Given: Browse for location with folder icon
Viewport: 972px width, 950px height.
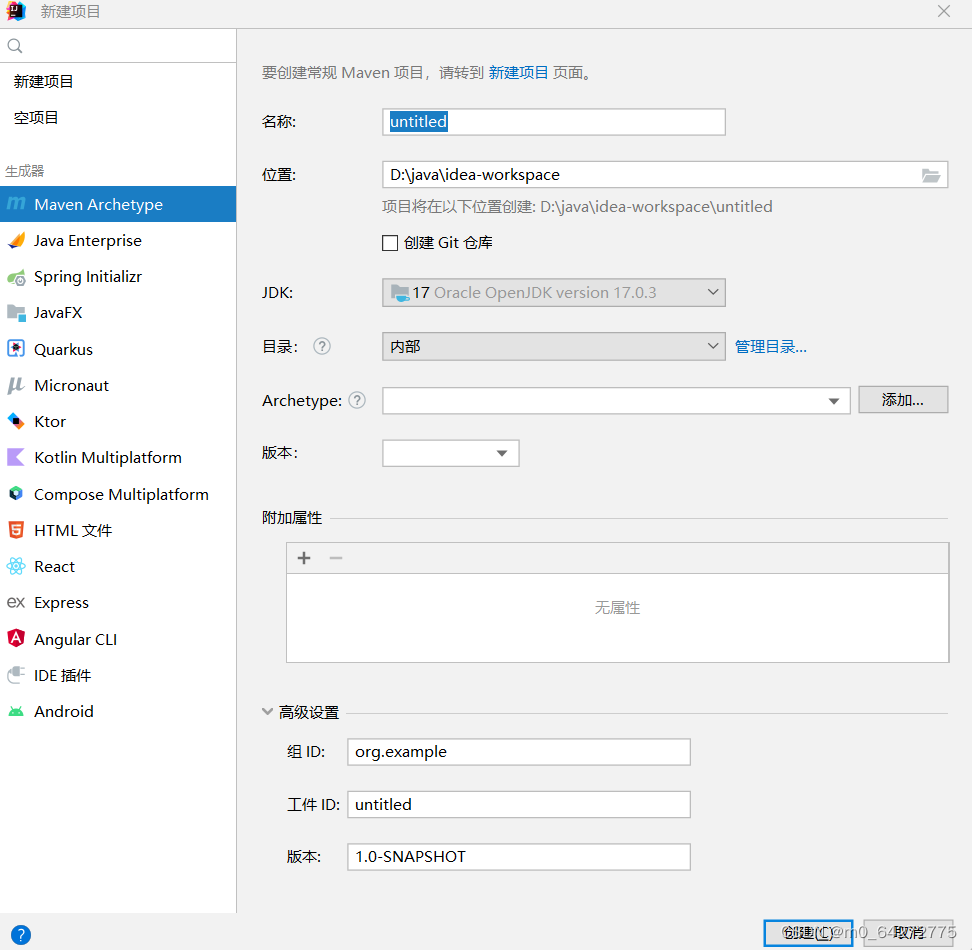Looking at the screenshot, I should (930, 175).
